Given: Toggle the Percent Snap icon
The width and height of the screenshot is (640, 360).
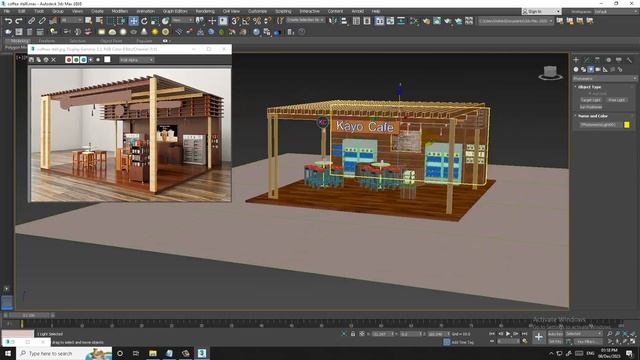Looking at the screenshot, I should tap(257, 20).
